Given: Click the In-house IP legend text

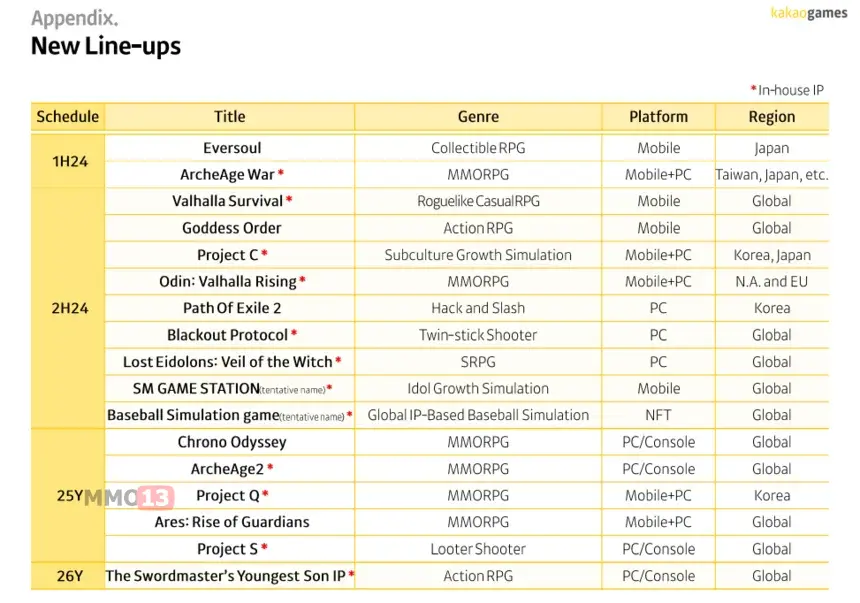Looking at the screenshot, I should [x=787, y=90].
